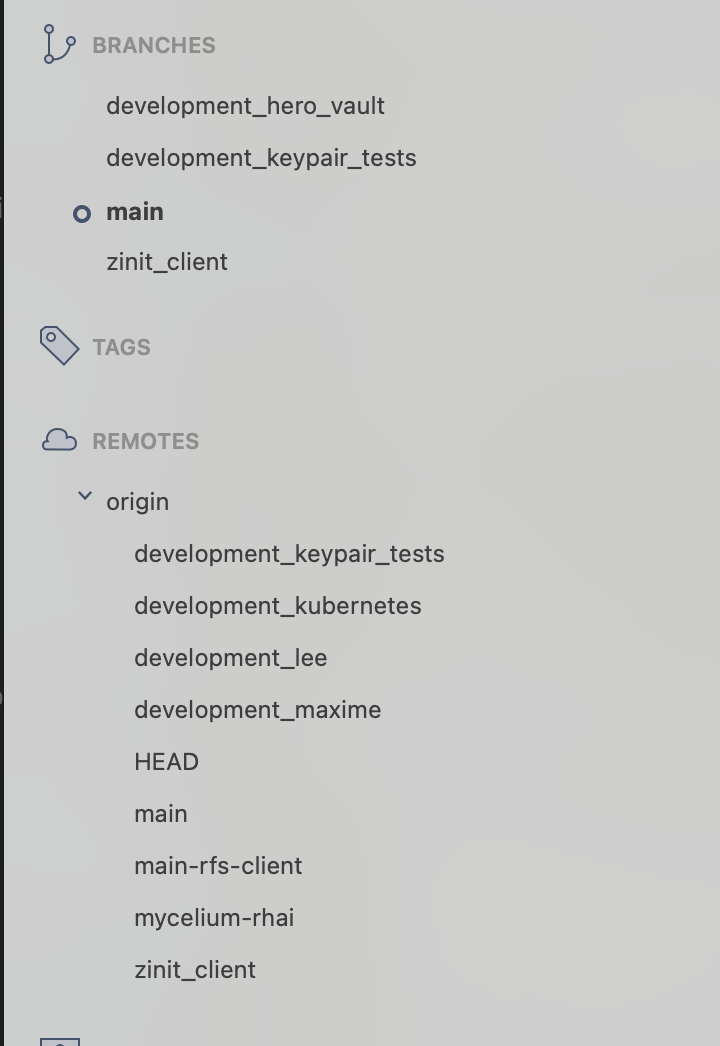The image size is (720, 1046).
Task: Select the origin remote entry
Action: [138, 502]
